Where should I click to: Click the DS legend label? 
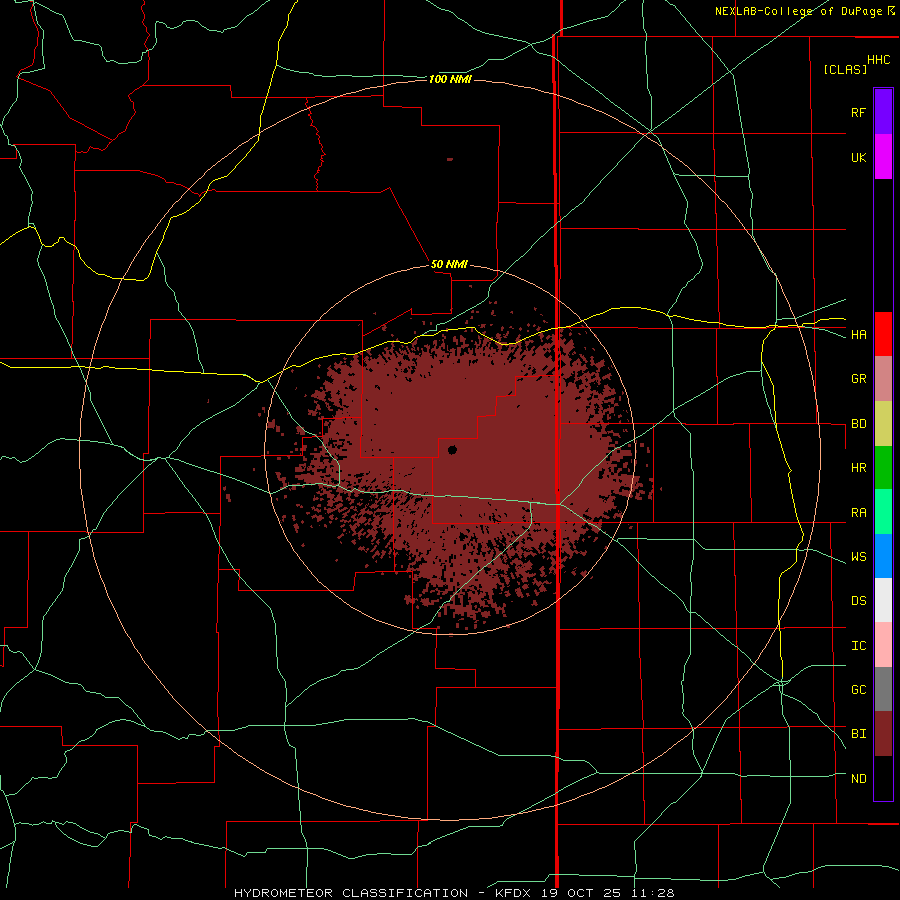coord(858,601)
